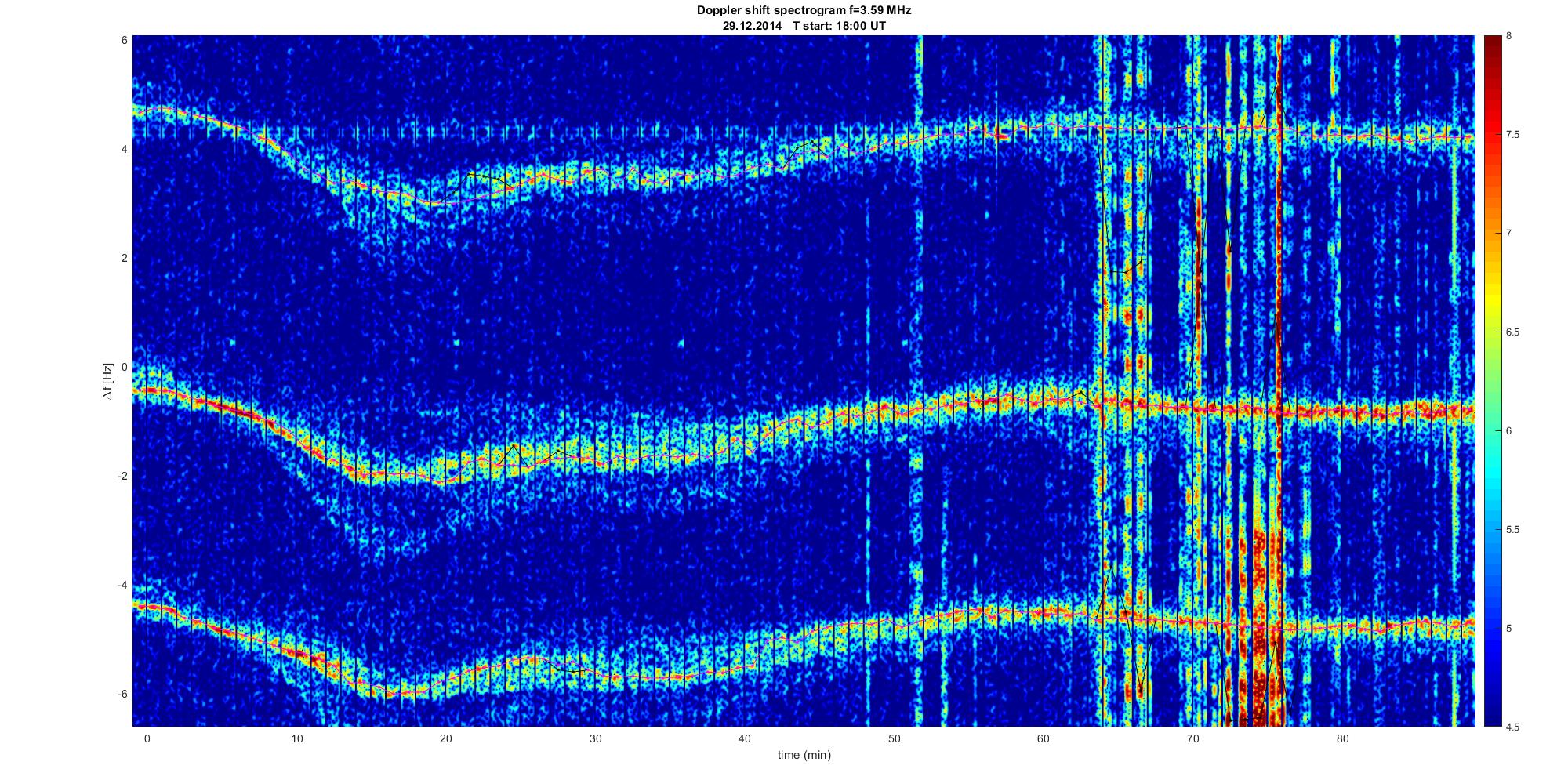Click the x-axis tick label "60"

(1044, 738)
